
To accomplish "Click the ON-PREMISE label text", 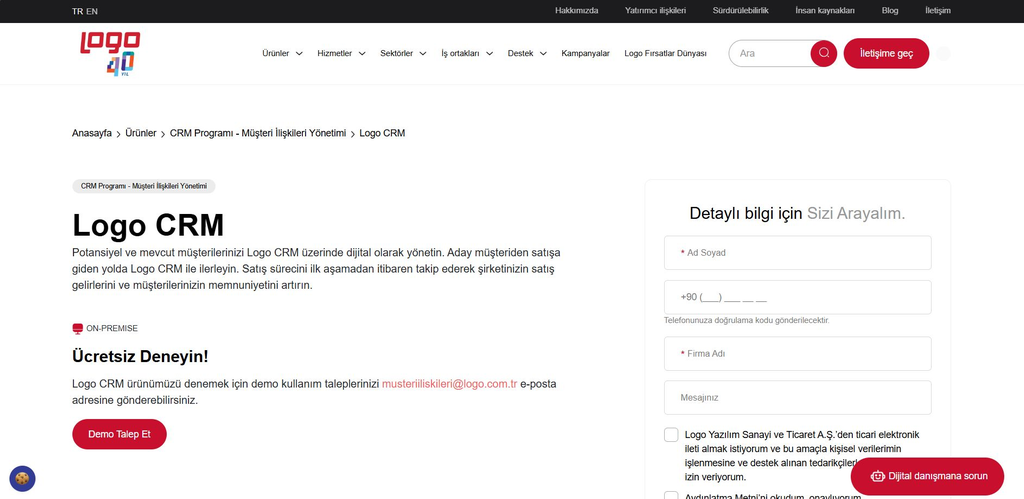I will pyautogui.click(x=112, y=329).
